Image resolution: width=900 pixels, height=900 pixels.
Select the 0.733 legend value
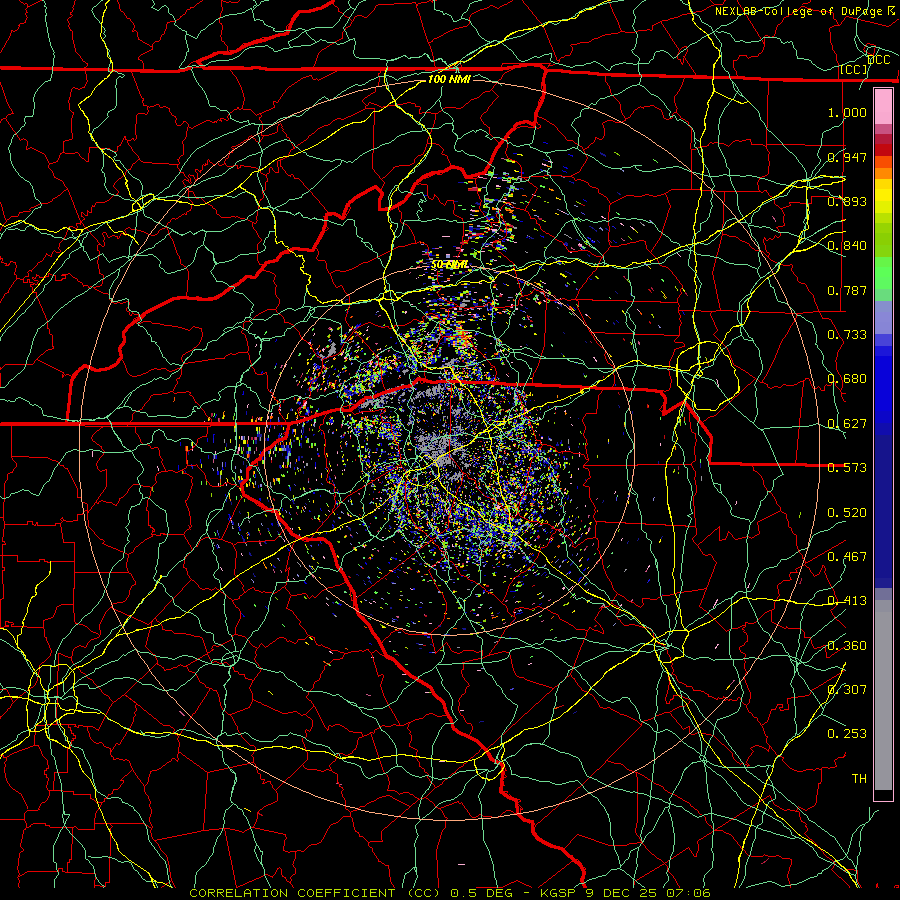tap(847, 334)
